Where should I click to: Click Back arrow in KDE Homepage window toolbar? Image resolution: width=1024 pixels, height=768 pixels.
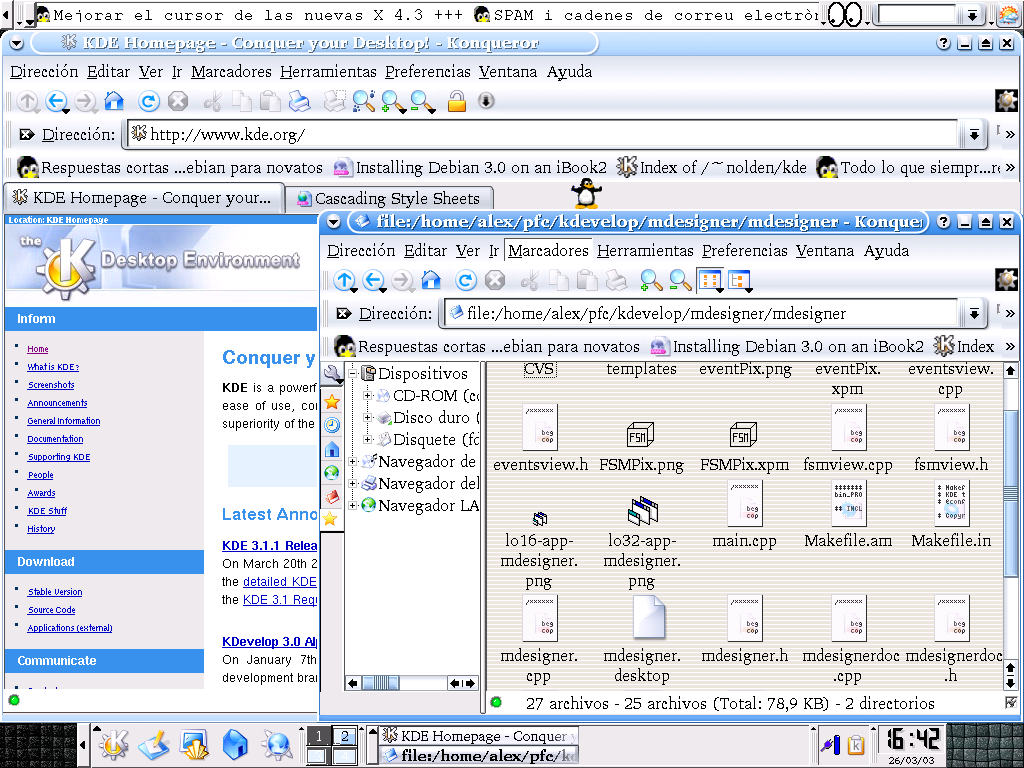[x=56, y=101]
